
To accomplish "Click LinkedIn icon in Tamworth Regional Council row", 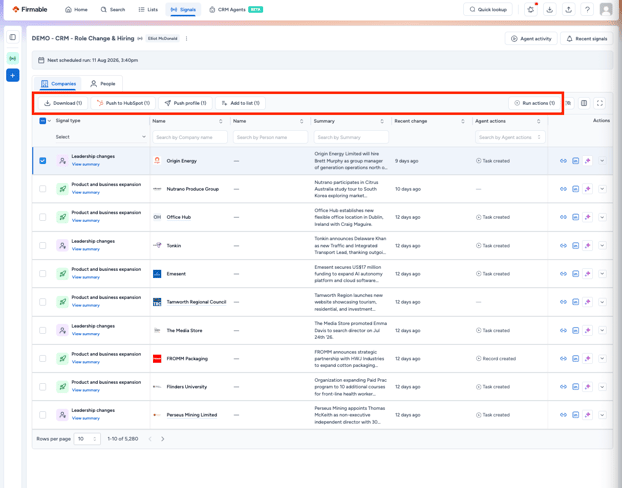I will 576,302.
